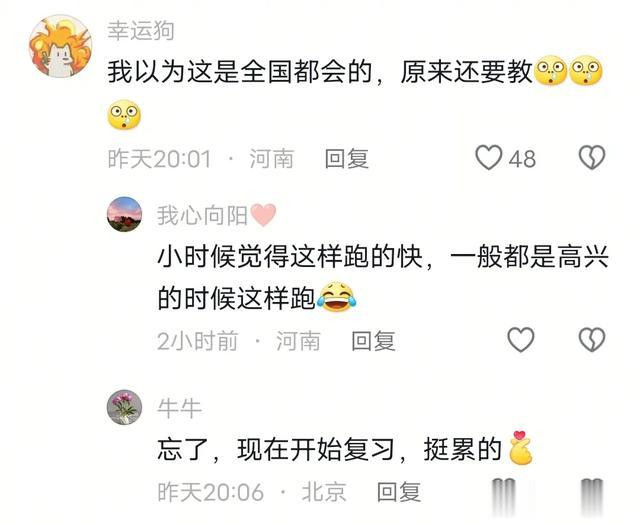640x524 pixels.
Task: Open 幸运狗's profile avatar
Action: 60,46
